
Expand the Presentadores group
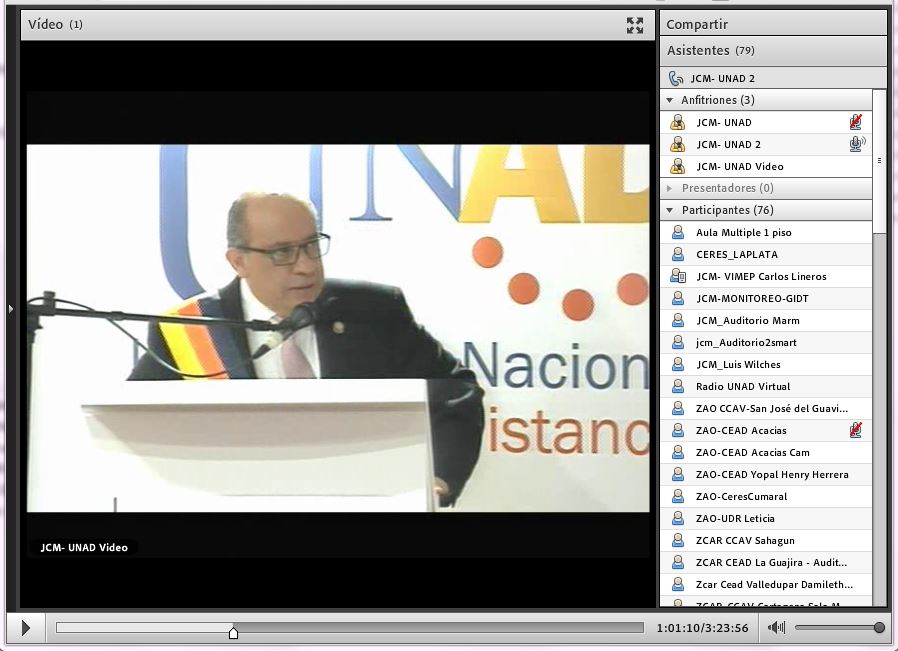click(669, 188)
